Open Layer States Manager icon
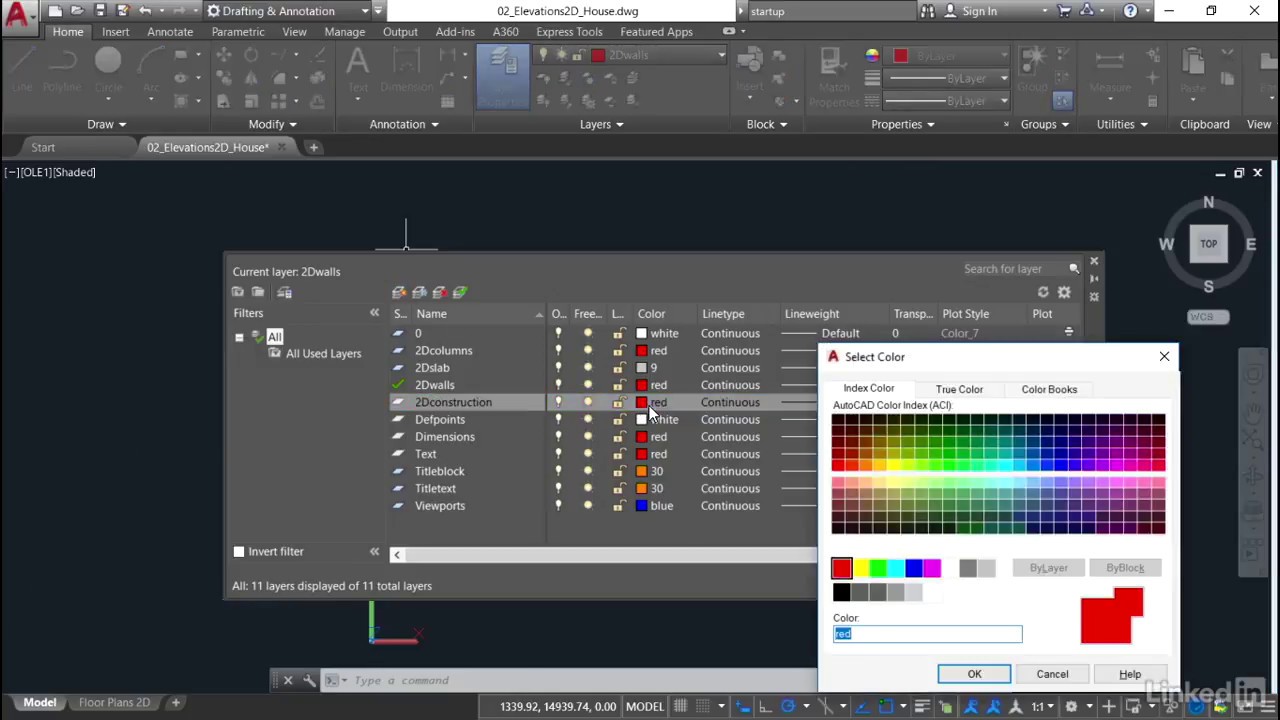The width and height of the screenshot is (1280, 720). pyautogui.click(x=284, y=292)
